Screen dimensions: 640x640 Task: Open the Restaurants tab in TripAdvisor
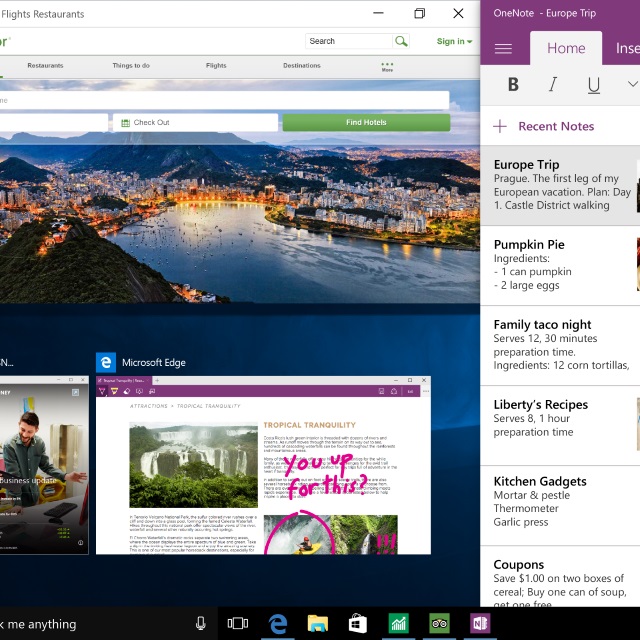[45, 65]
